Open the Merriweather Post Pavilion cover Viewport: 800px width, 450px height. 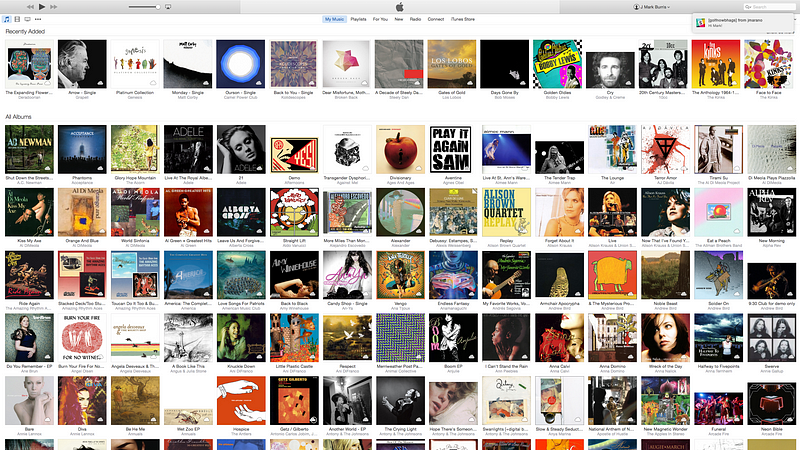(x=401, y=338)
